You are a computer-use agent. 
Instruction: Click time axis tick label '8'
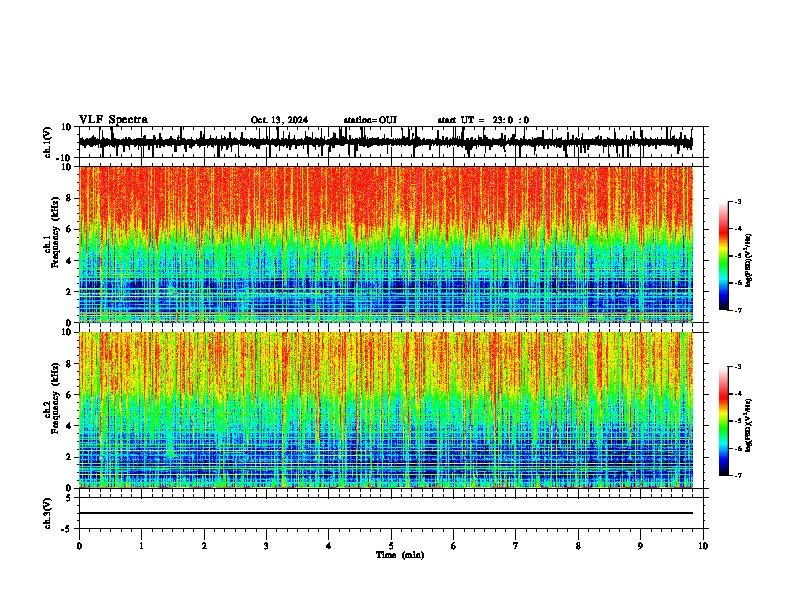click(578, 546)
